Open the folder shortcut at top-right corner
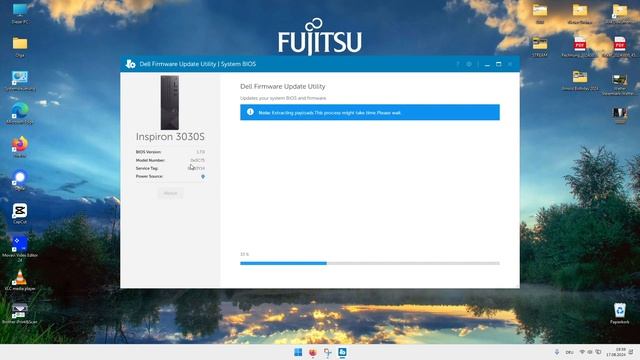The height and width of the screenshot is (360, 640). click(620, 13)
